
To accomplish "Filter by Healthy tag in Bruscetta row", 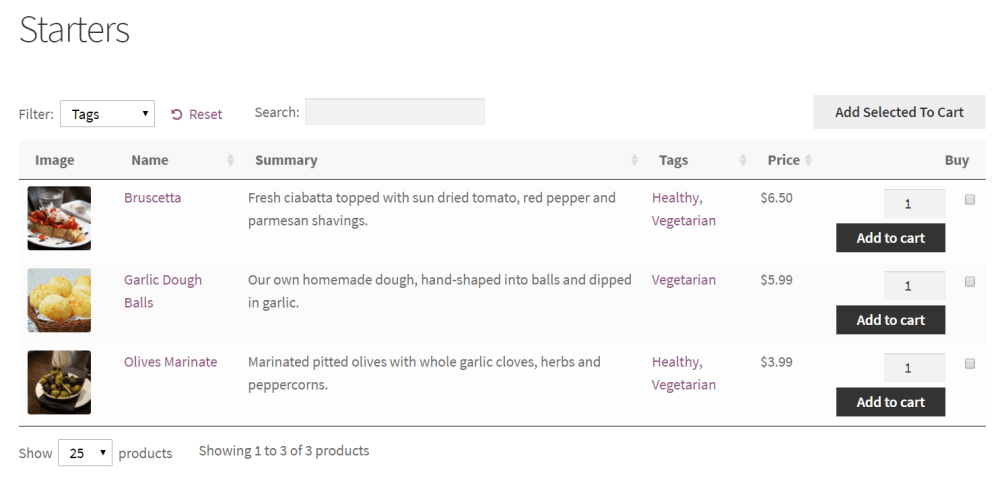I will (x=675, y=198).
